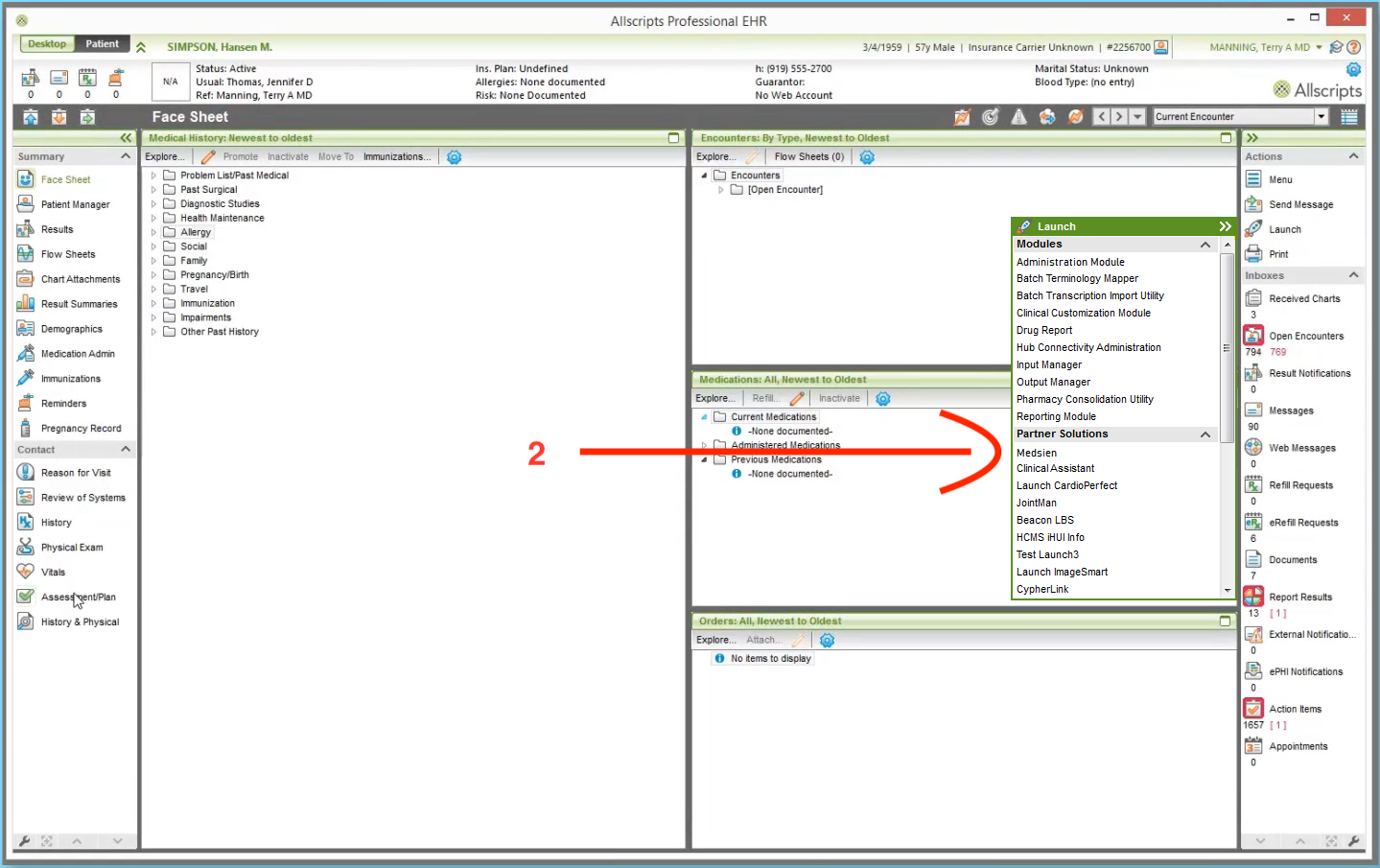Click the Rx prescriptions counter icon

[x=87, y=77]
